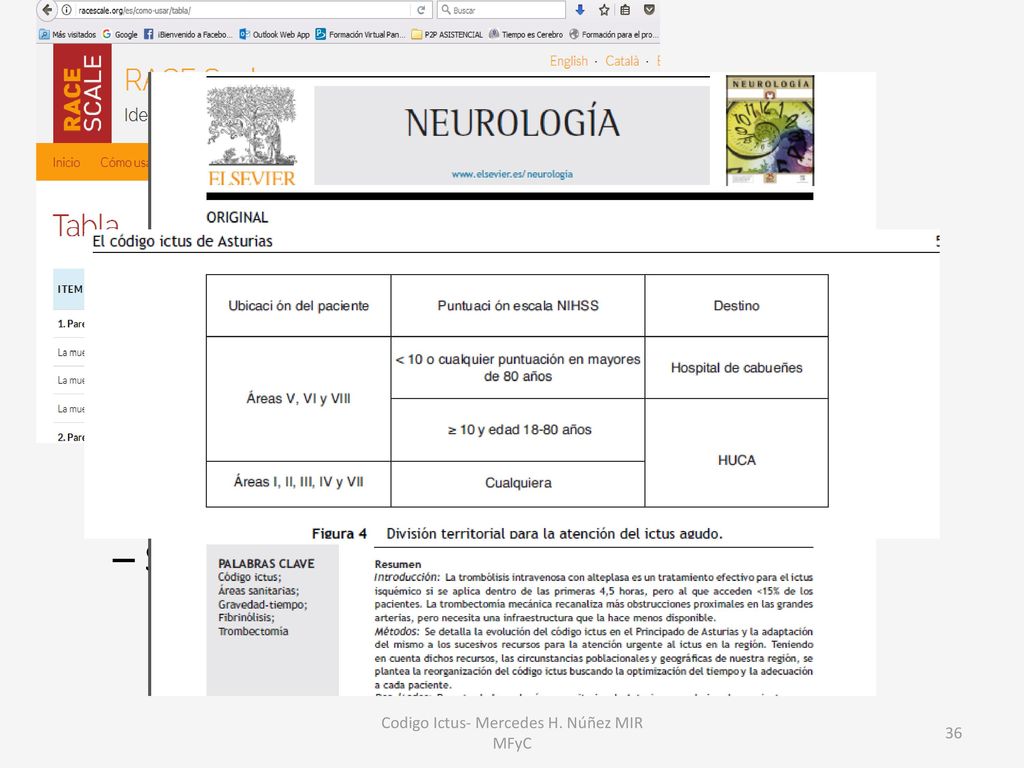1024x768 pixels.
Task: Click the 'Tabla' page heading
Action: coord(86,223)
